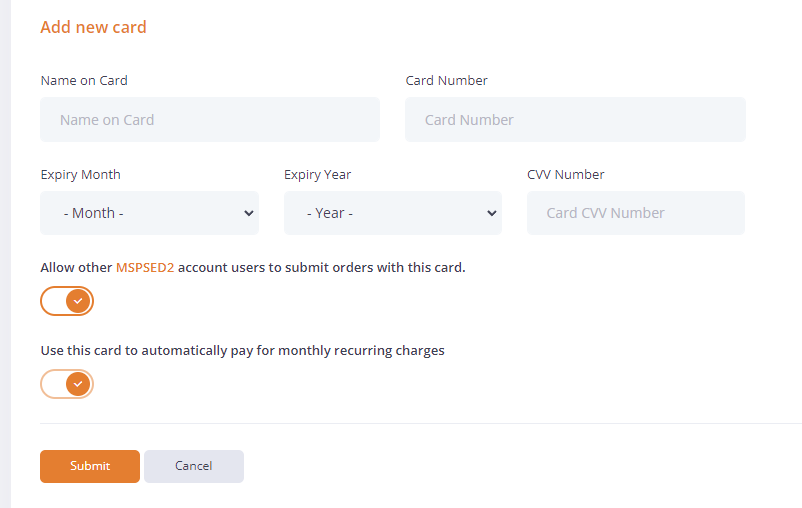
Task: Click the "CVV Number" label
Action: click(565, 175)
